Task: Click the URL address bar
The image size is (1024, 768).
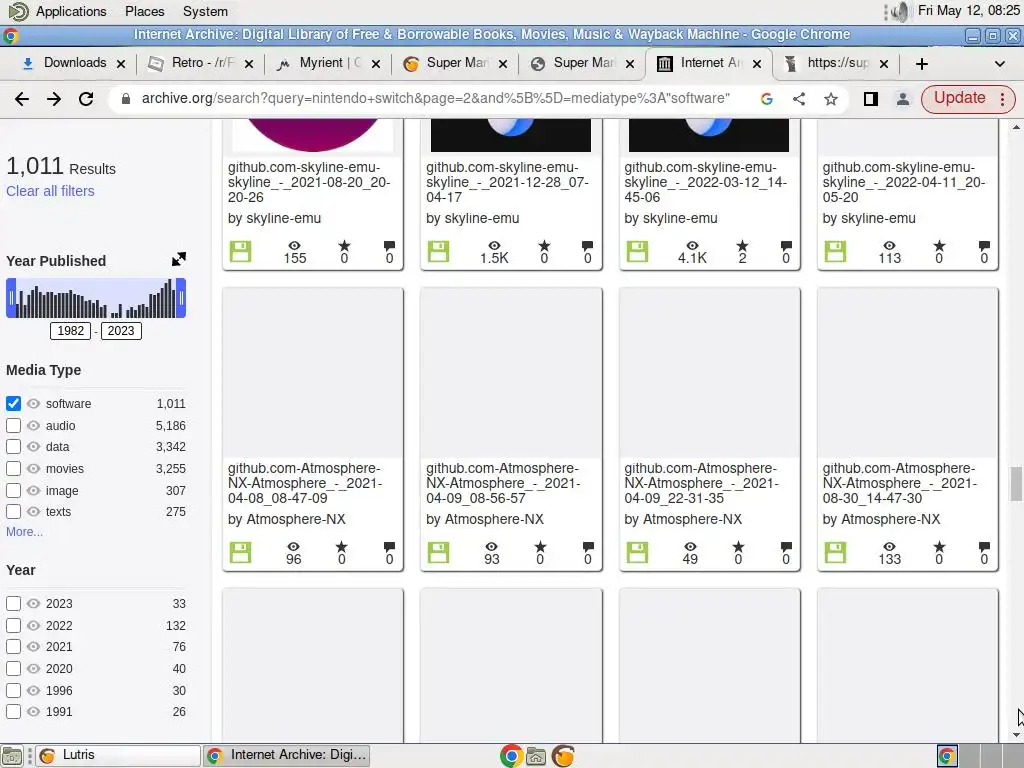Action: click(436, 99)
